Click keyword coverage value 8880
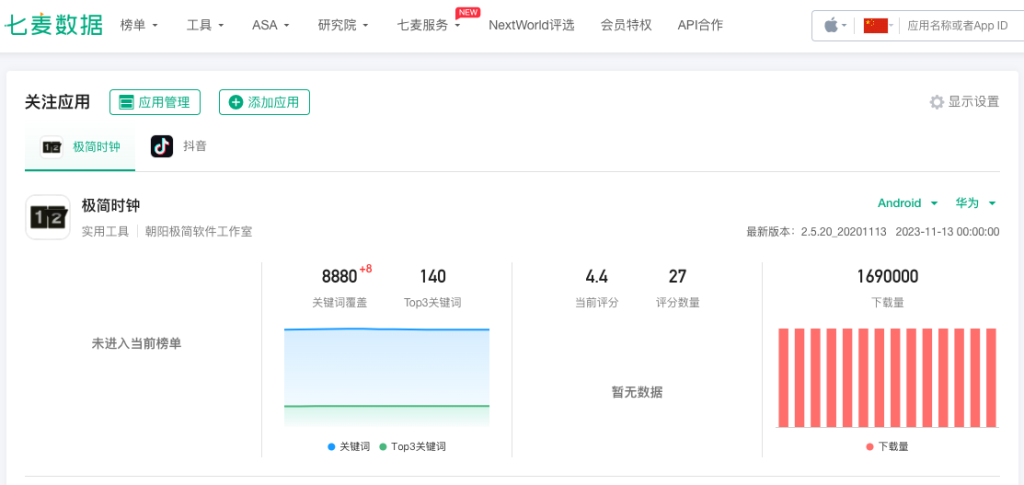1024x485 pixels. [x=340, y=277]
